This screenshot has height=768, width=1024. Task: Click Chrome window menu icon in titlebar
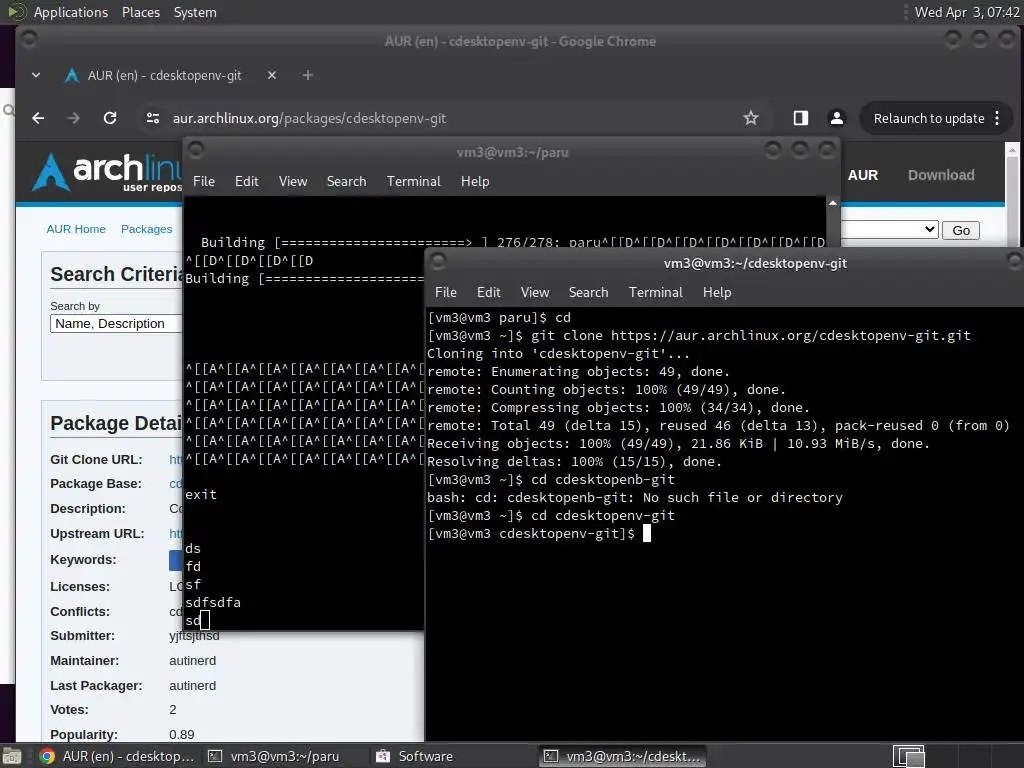[x=28, y=40]
